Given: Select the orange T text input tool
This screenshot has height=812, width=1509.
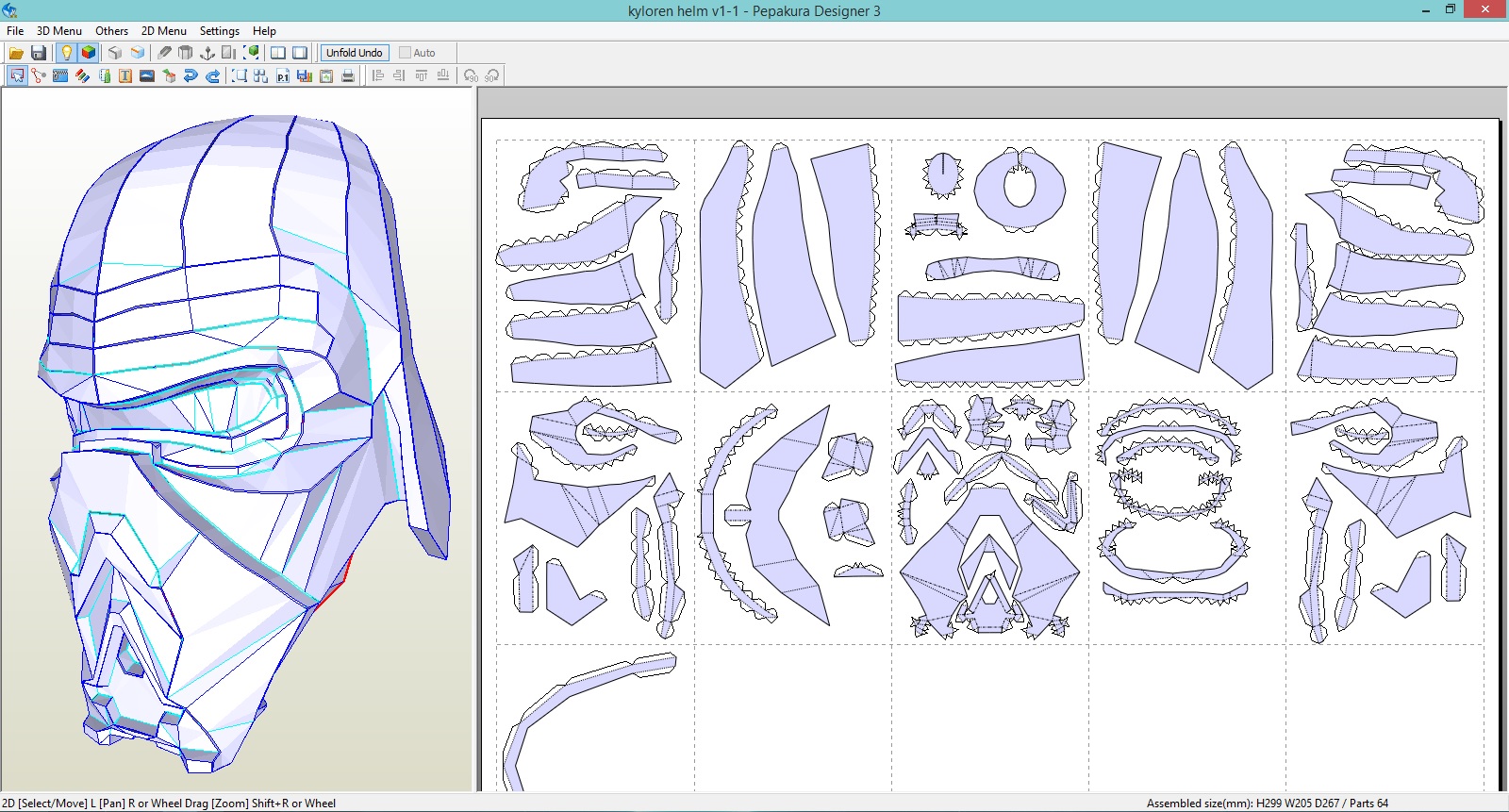Looking at the screenshot, I should tap(125, 75).
